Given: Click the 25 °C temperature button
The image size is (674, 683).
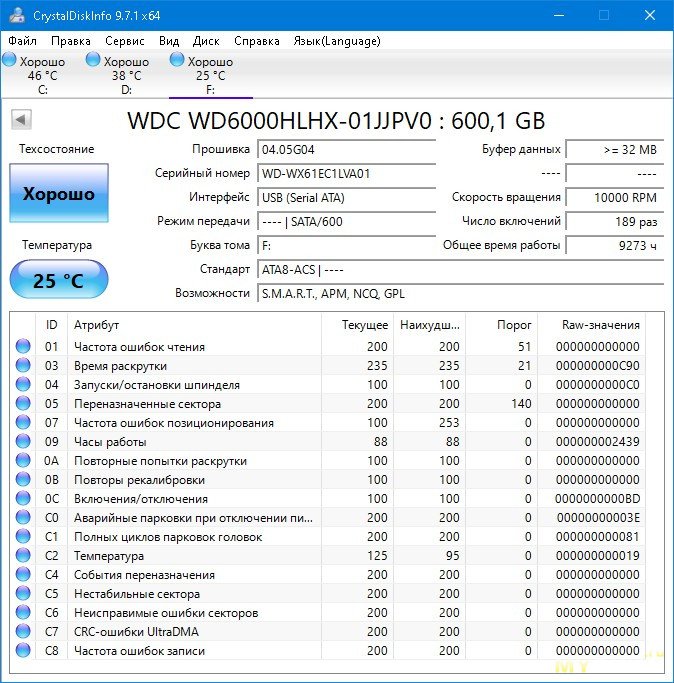Looking at the screenshot, I should (x=58, y=280).
